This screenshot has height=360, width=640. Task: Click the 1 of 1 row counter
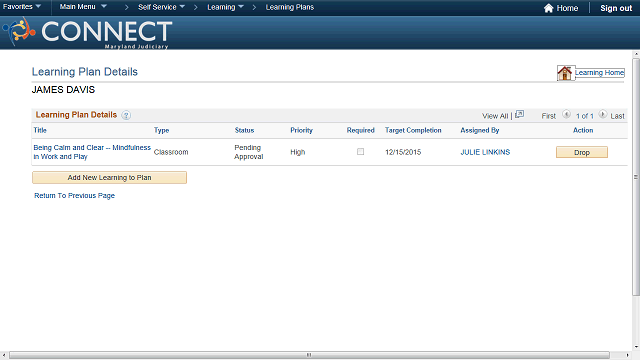pyautogui.click(x=584, y=116)
